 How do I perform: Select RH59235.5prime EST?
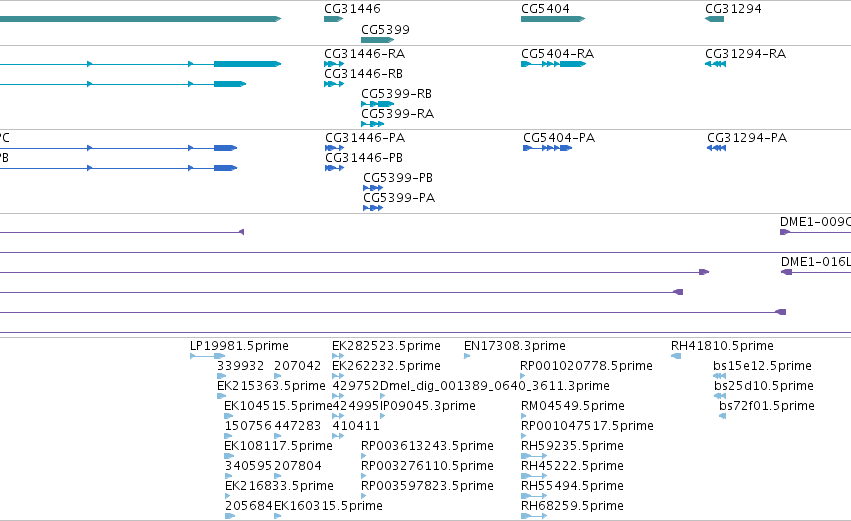(572, 447)
